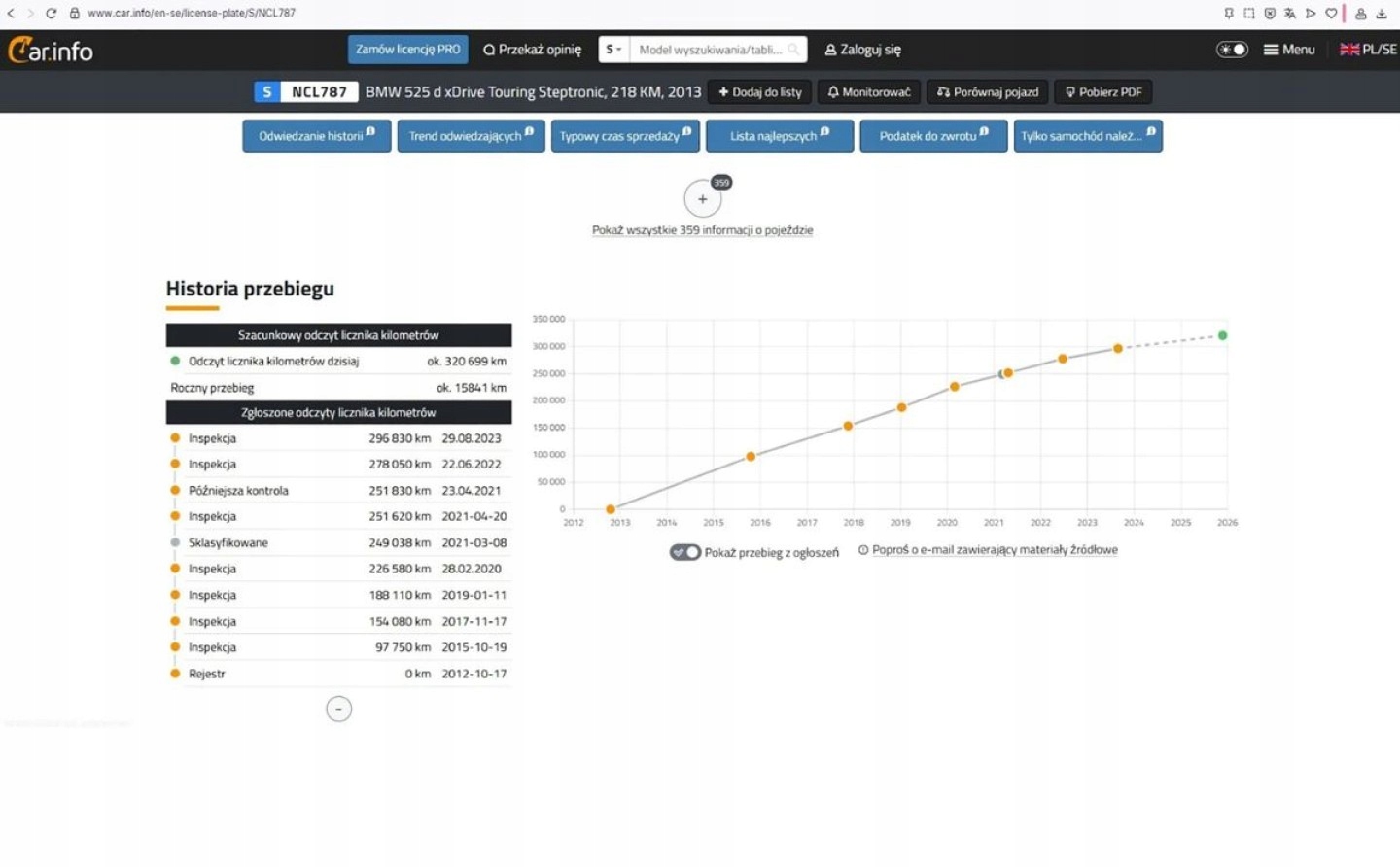Toggle 'Pokaż przebieg z ogłoszeń' switch
This screenshot has width=1400, height=867.
click(x=684, y=552)
